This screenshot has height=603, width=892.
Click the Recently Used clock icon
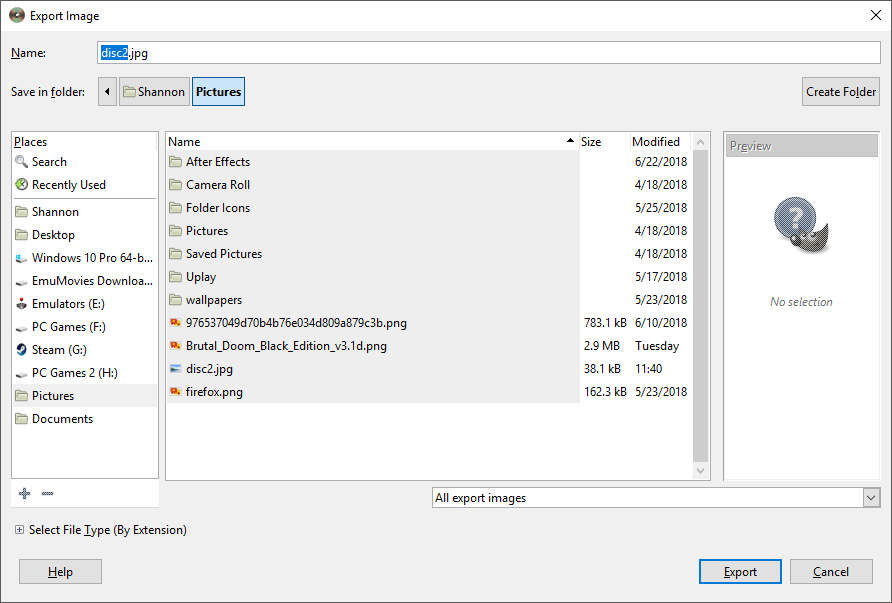(x=21, y=184)
